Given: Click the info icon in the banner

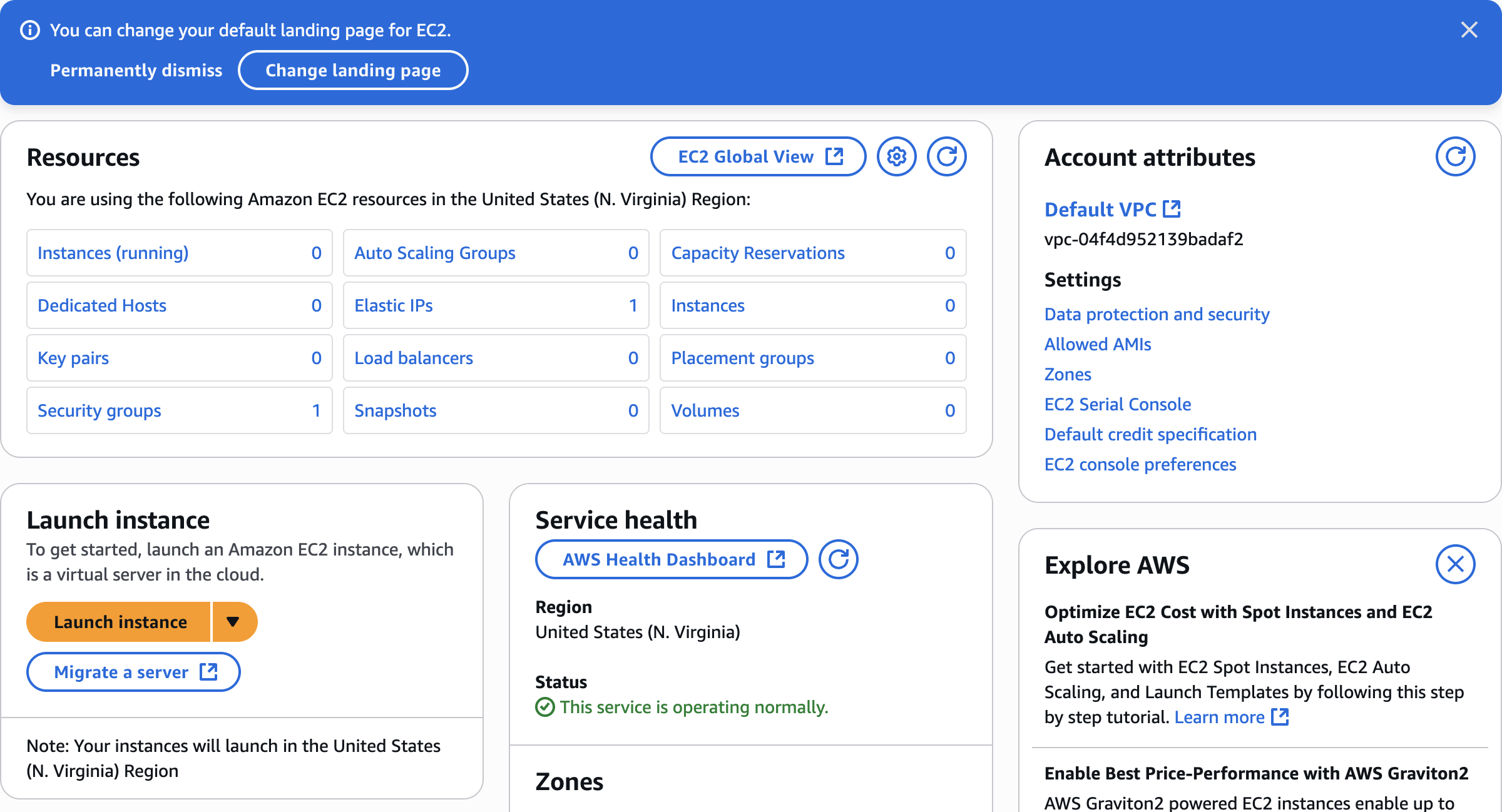Looking at the screenshot, I should click(x=30, y=30).
